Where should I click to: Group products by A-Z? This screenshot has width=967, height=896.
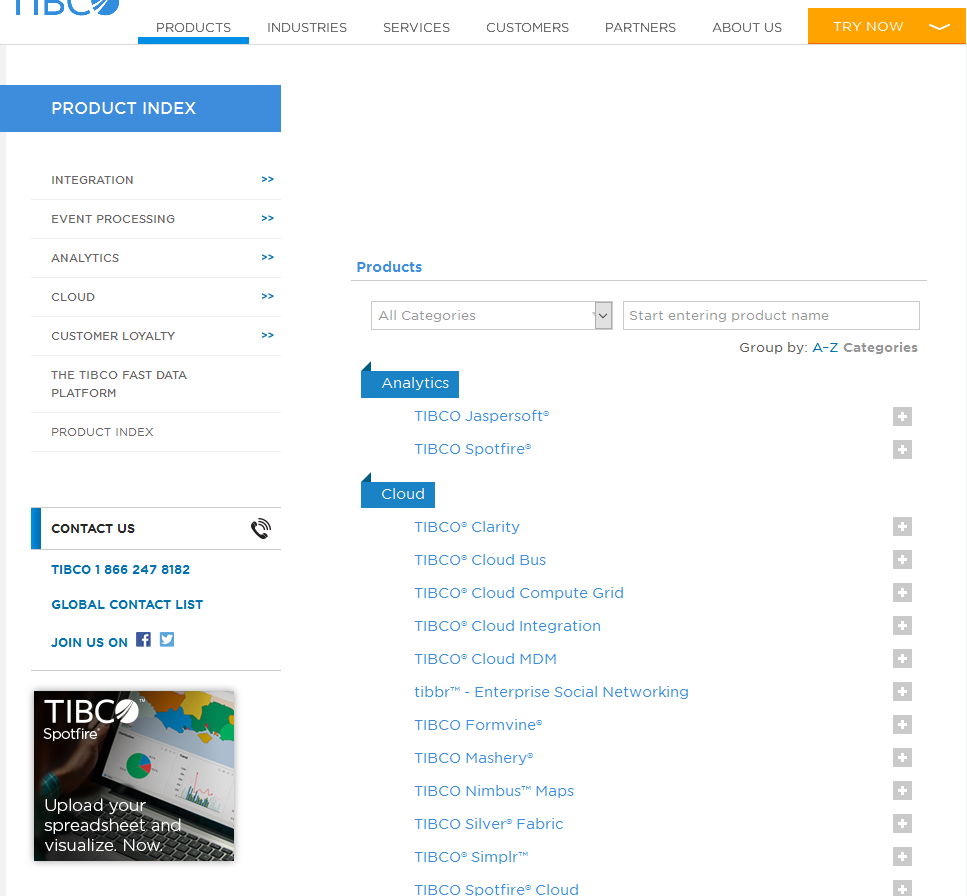click(x=825, y=348)
